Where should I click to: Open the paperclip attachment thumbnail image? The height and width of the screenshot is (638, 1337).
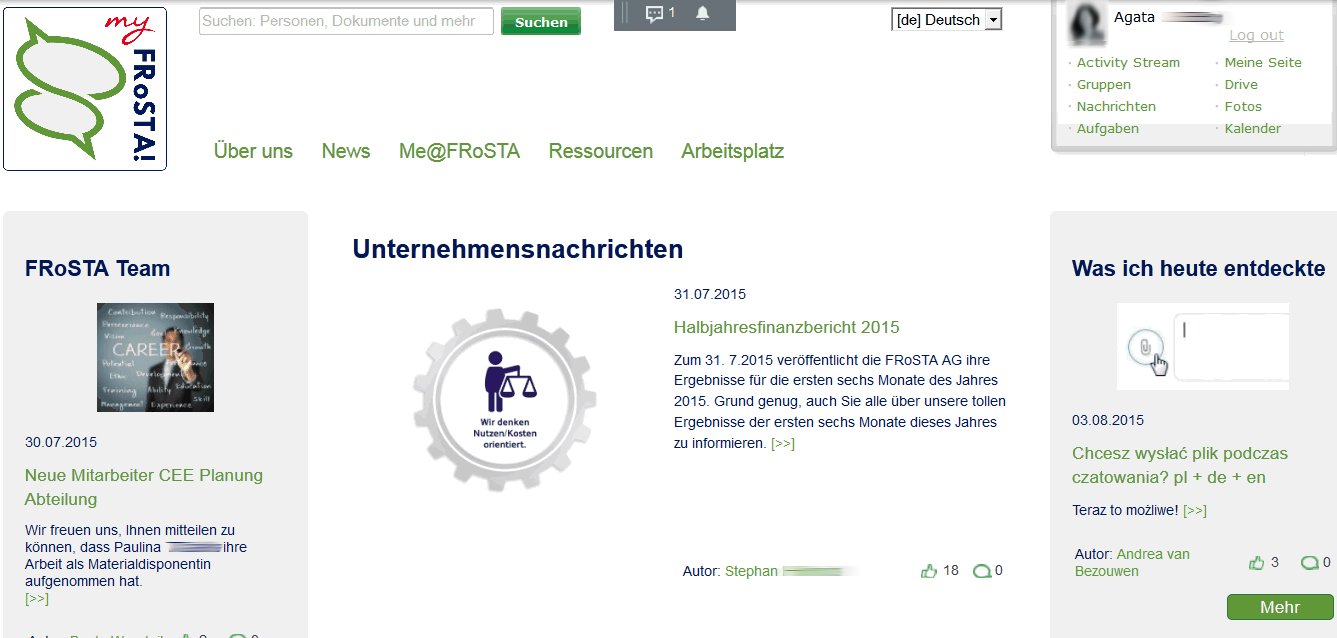point(1203,346)
